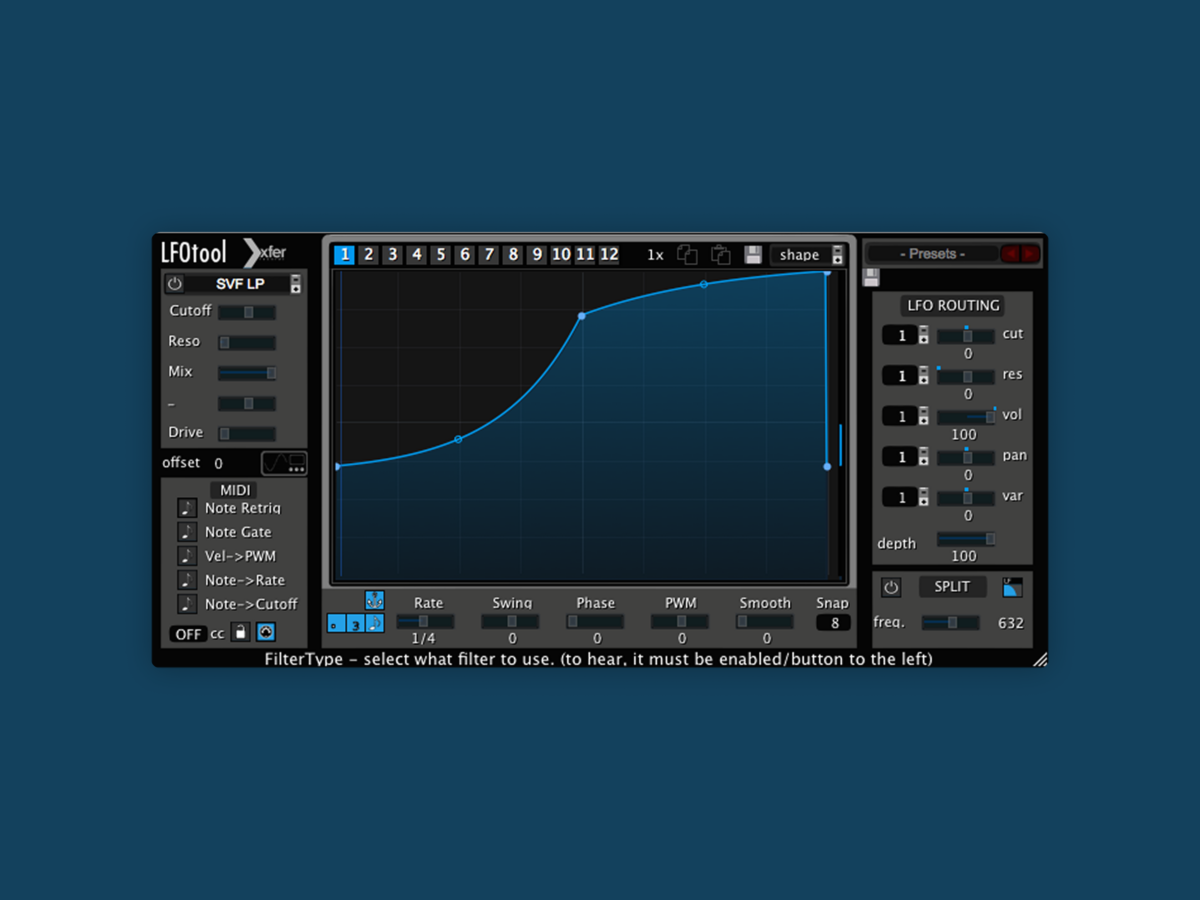Toggle the Note Retrig MIDI note icon

187,508
